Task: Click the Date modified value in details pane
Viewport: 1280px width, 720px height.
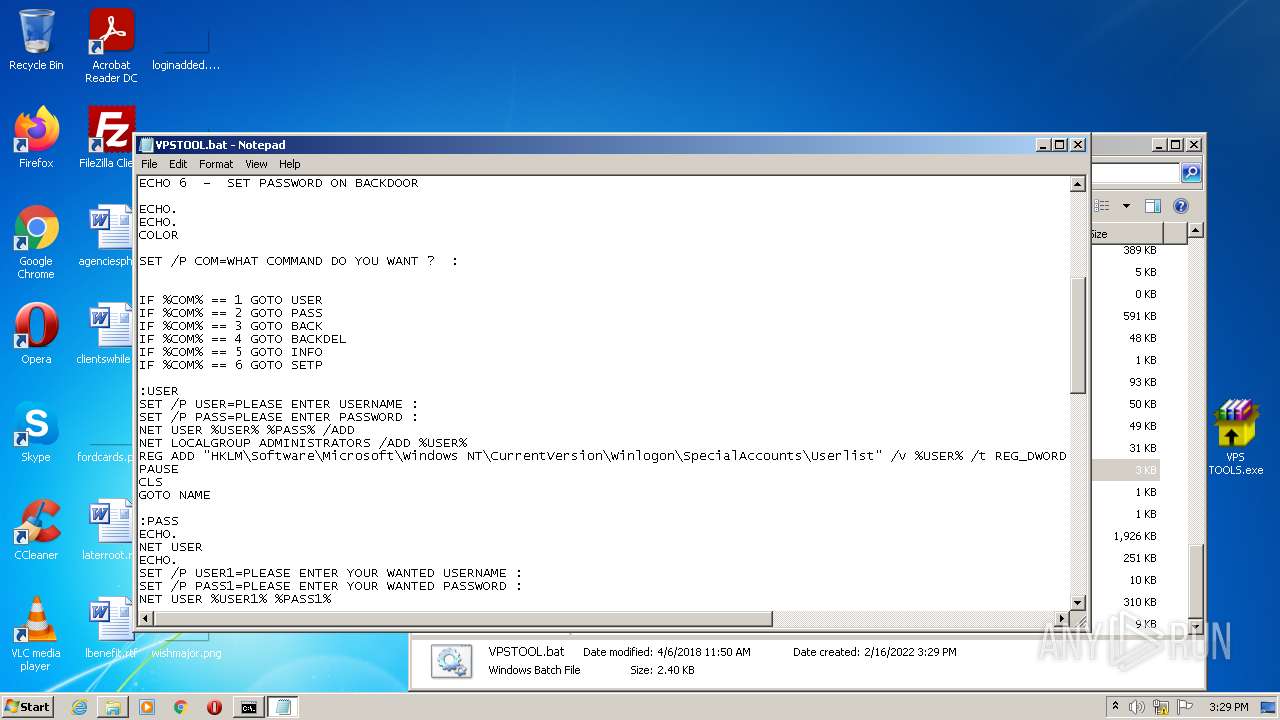Action: [x=704, y=652]
